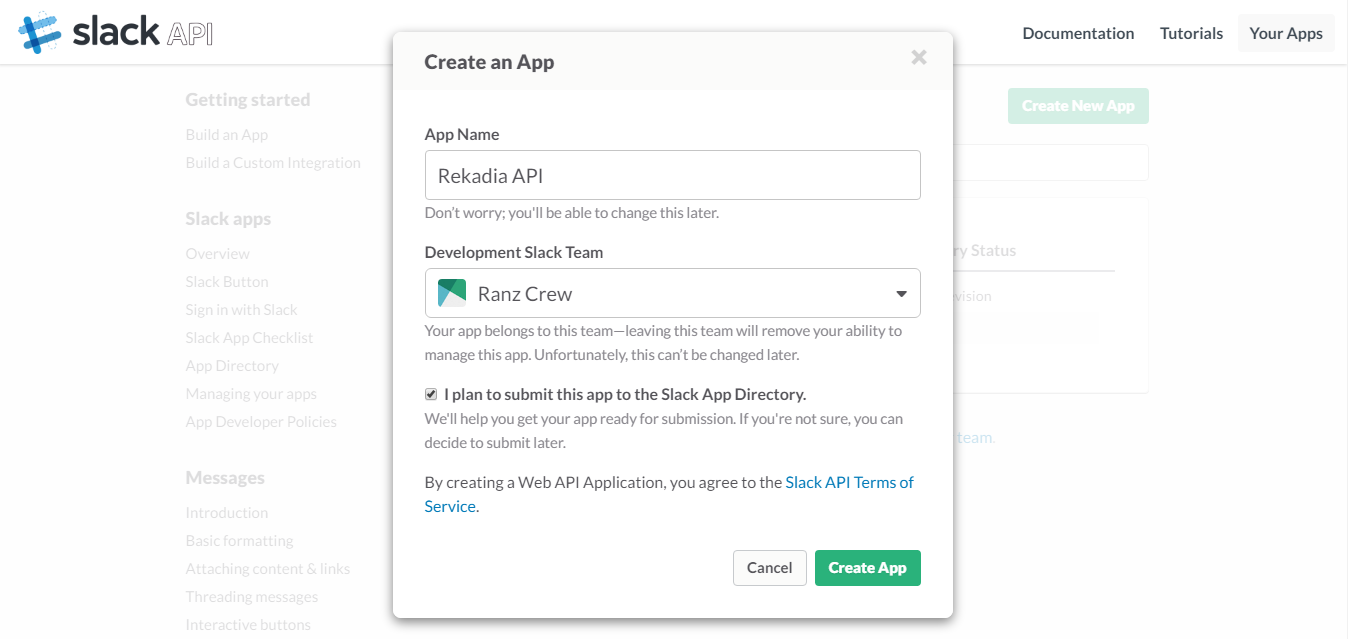
Task: Open Managing your apps link
Action: 251,393
